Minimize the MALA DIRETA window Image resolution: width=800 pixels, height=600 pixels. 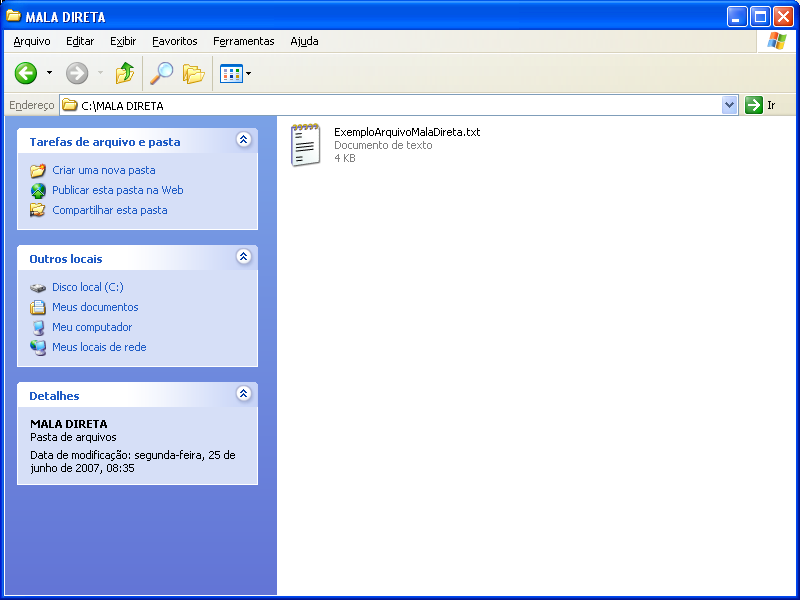(x=737, y=17)
